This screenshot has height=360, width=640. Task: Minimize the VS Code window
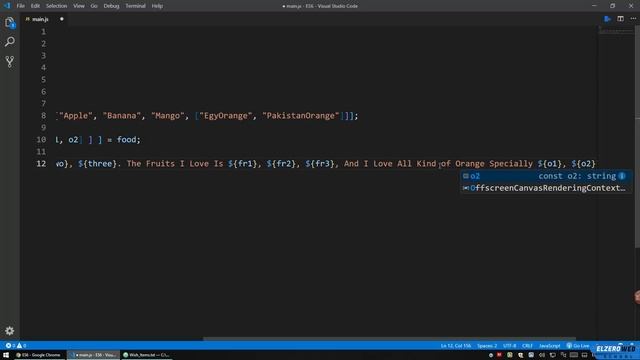(x=594, y=6)
